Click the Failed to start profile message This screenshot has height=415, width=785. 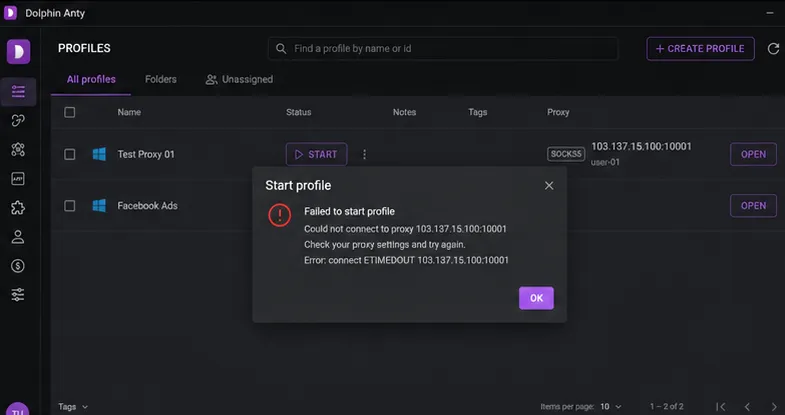click(349, 211)
